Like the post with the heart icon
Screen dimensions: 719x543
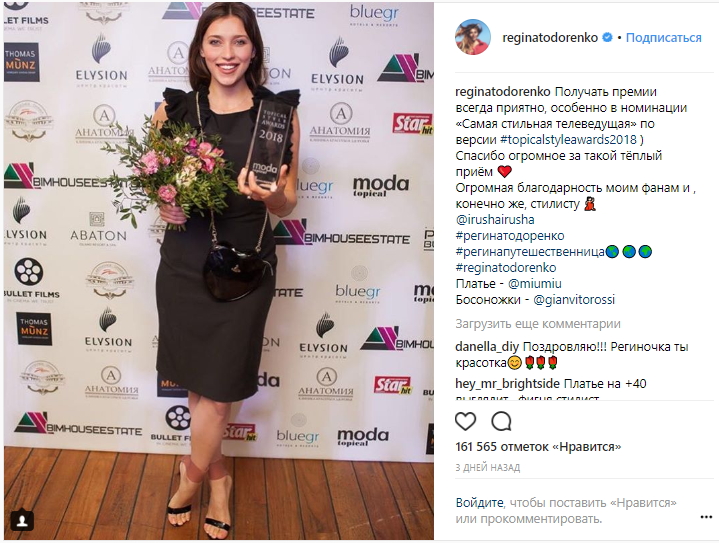click(x=465, y=421)
